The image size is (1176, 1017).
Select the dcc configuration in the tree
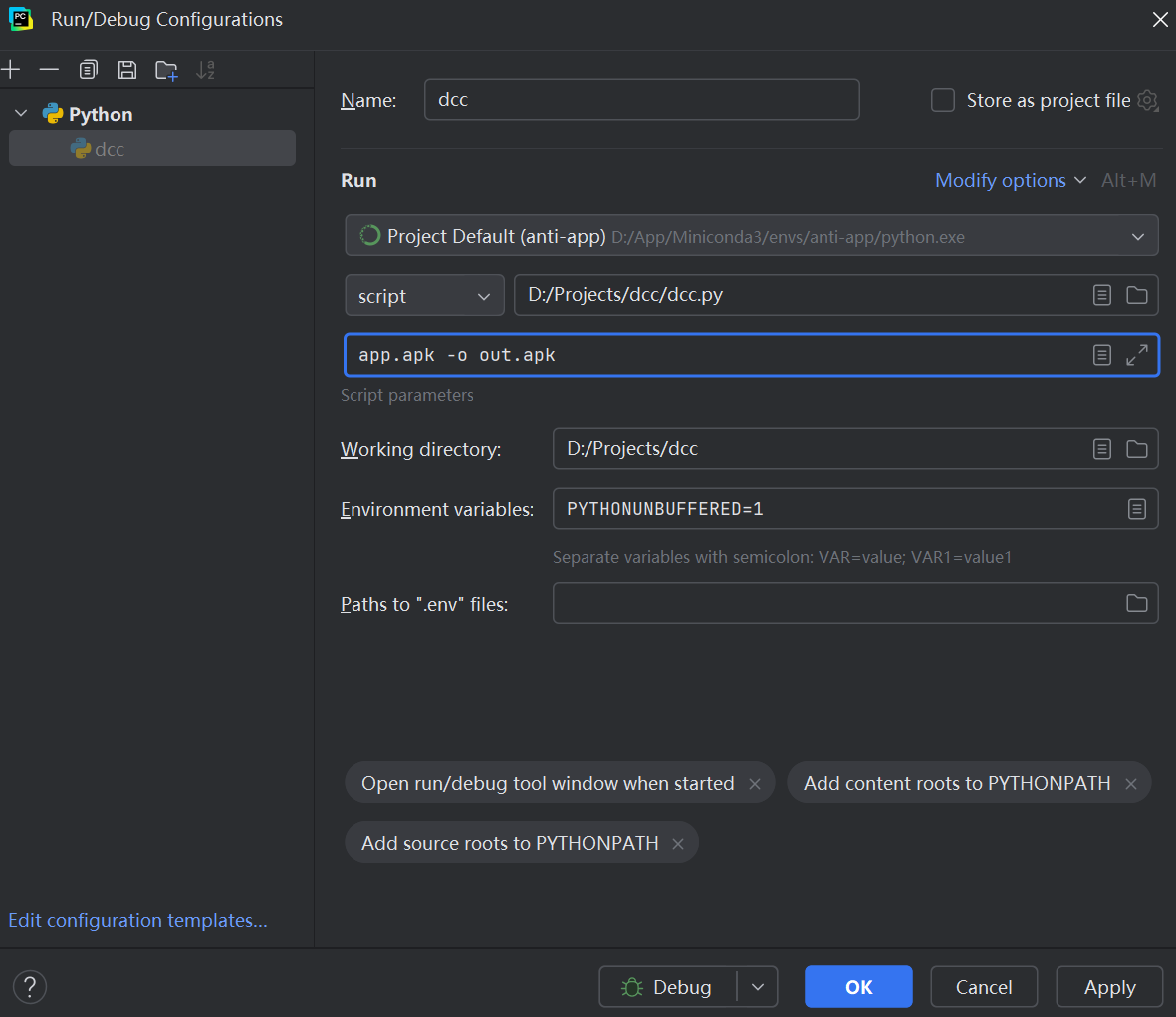152,149
